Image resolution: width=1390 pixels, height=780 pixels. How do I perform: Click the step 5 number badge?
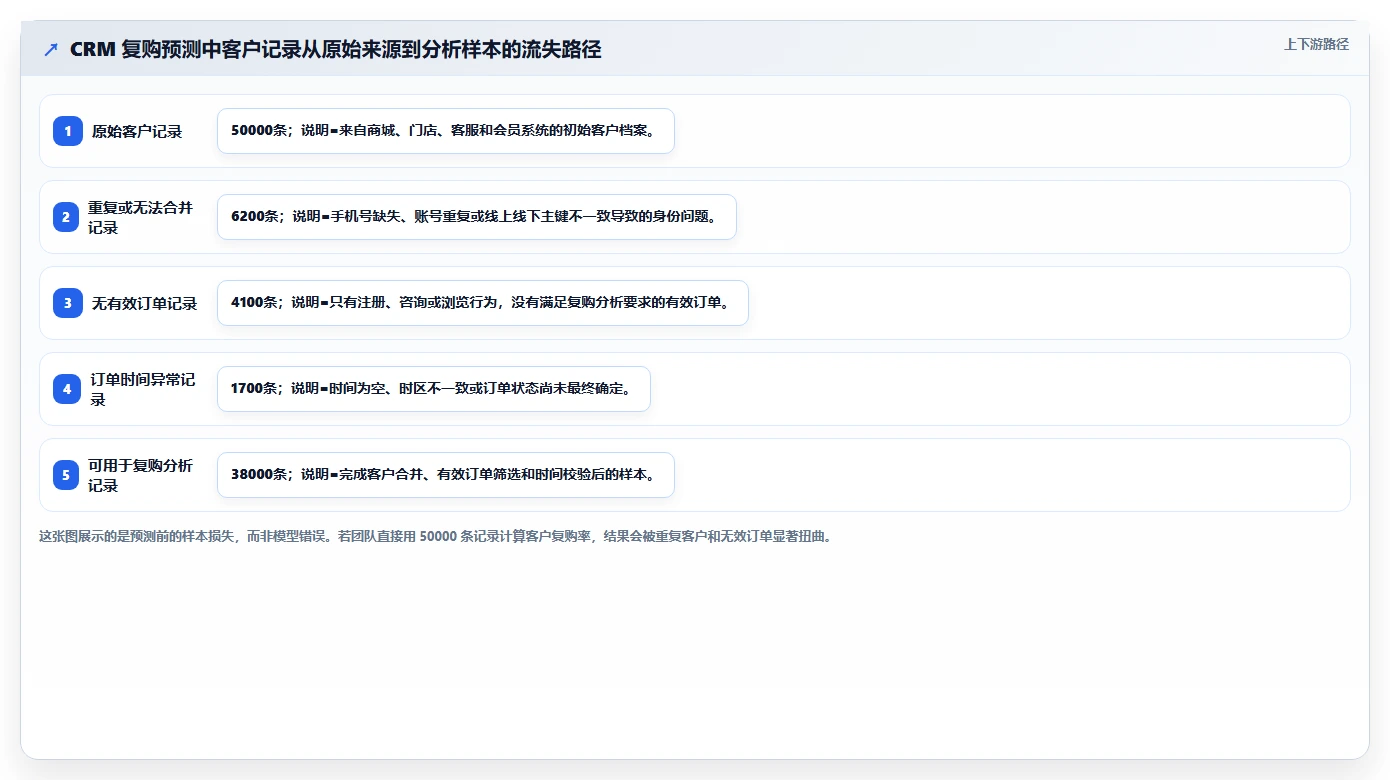click(67, 475)
